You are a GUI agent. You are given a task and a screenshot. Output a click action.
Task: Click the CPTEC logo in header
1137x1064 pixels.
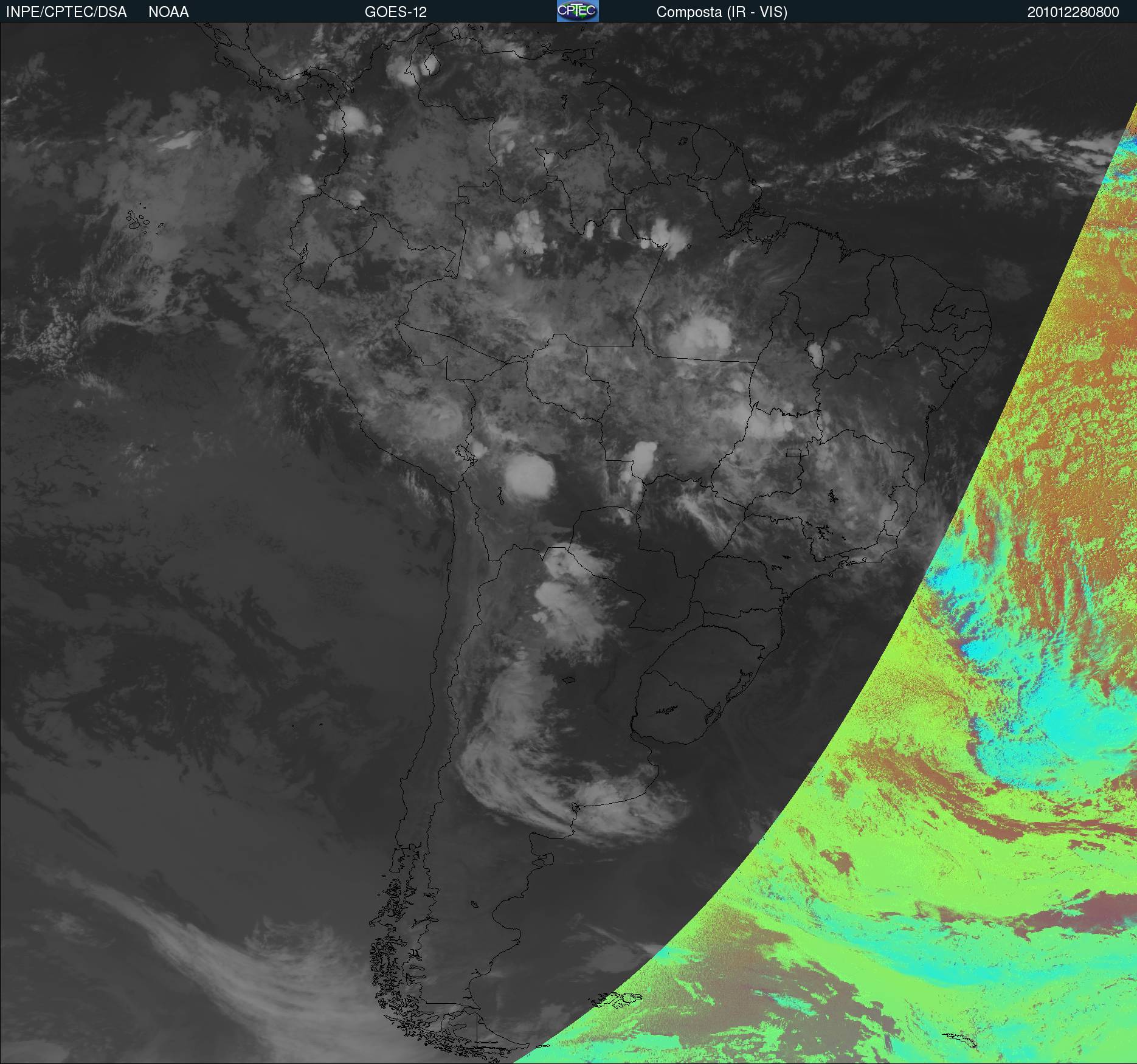pyautogui.click(x=578, y=11)
